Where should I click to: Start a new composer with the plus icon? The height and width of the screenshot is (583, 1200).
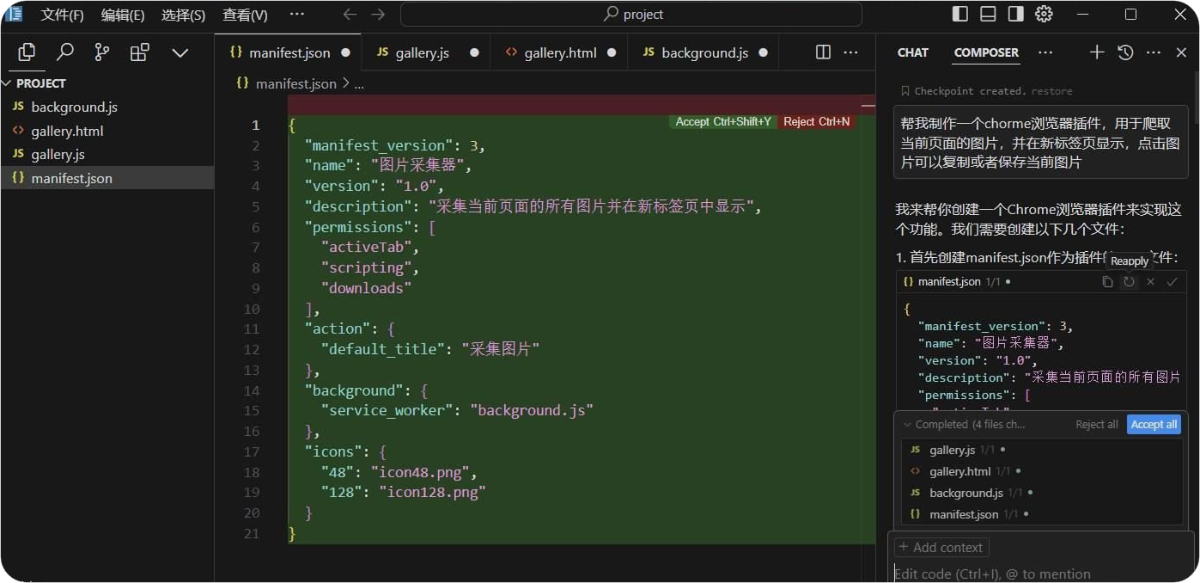(x=1097, y=52)
